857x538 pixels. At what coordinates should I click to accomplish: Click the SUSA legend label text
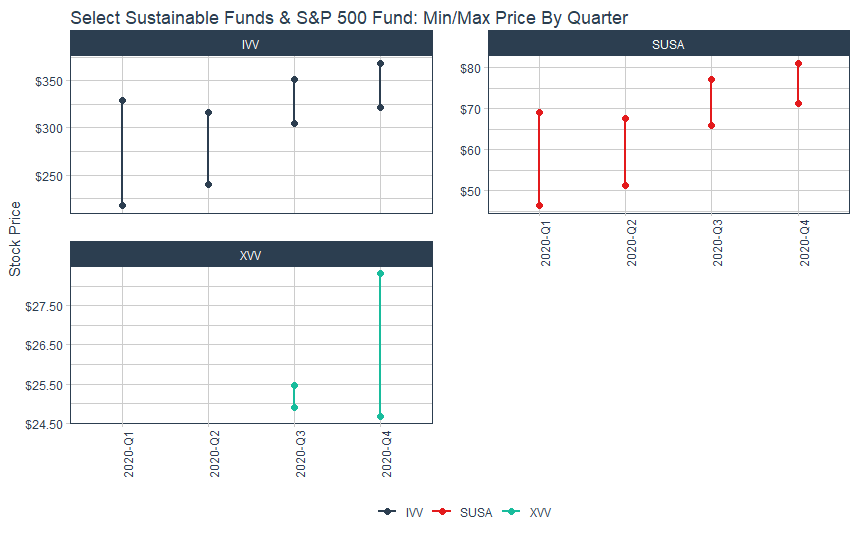(x=476, y=512)
